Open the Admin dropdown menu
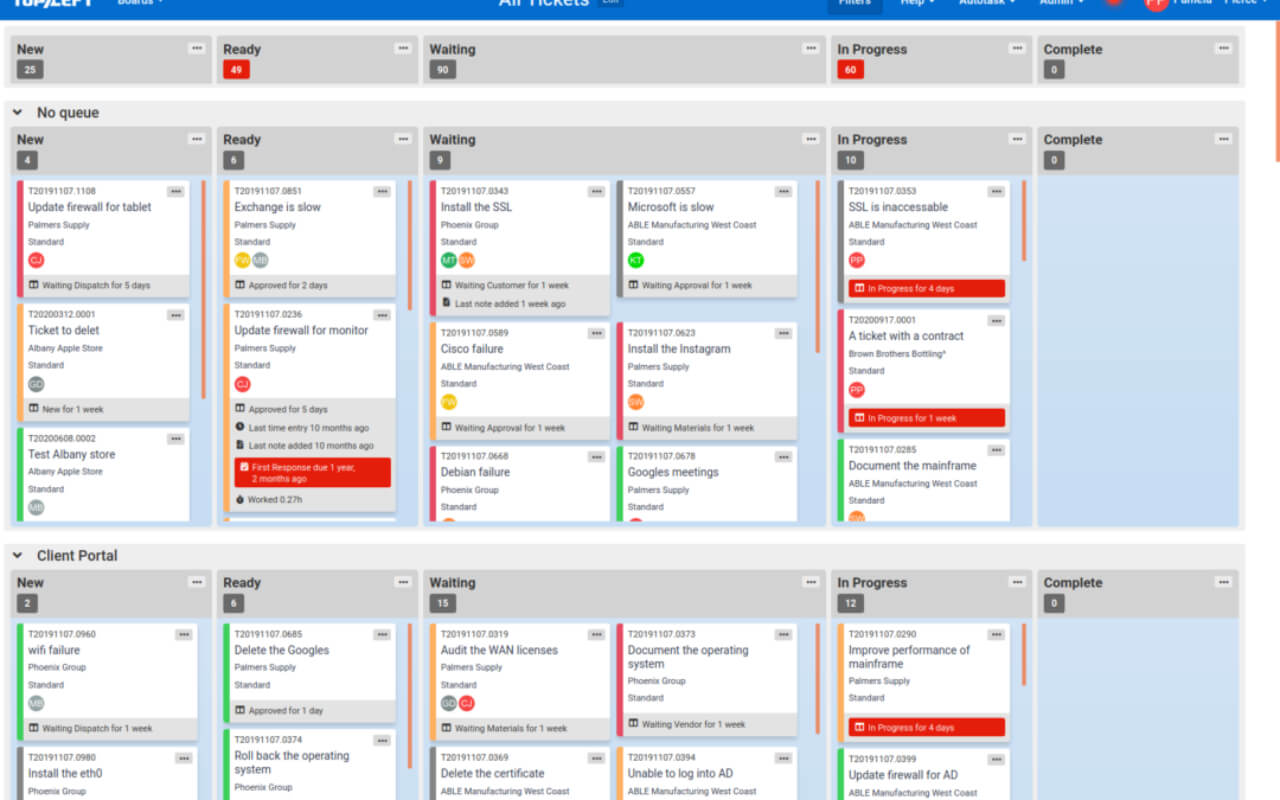This screenshot has width=1280, height=800. click(1061, 3)
